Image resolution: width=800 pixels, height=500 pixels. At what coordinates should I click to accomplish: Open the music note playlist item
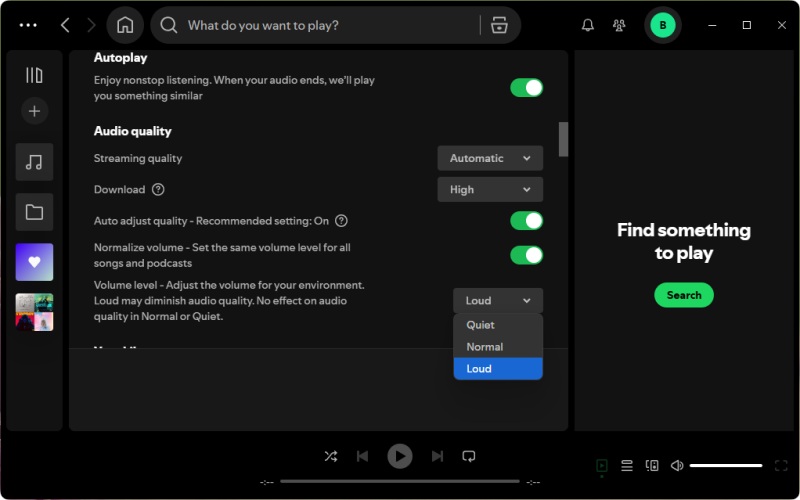34,162
